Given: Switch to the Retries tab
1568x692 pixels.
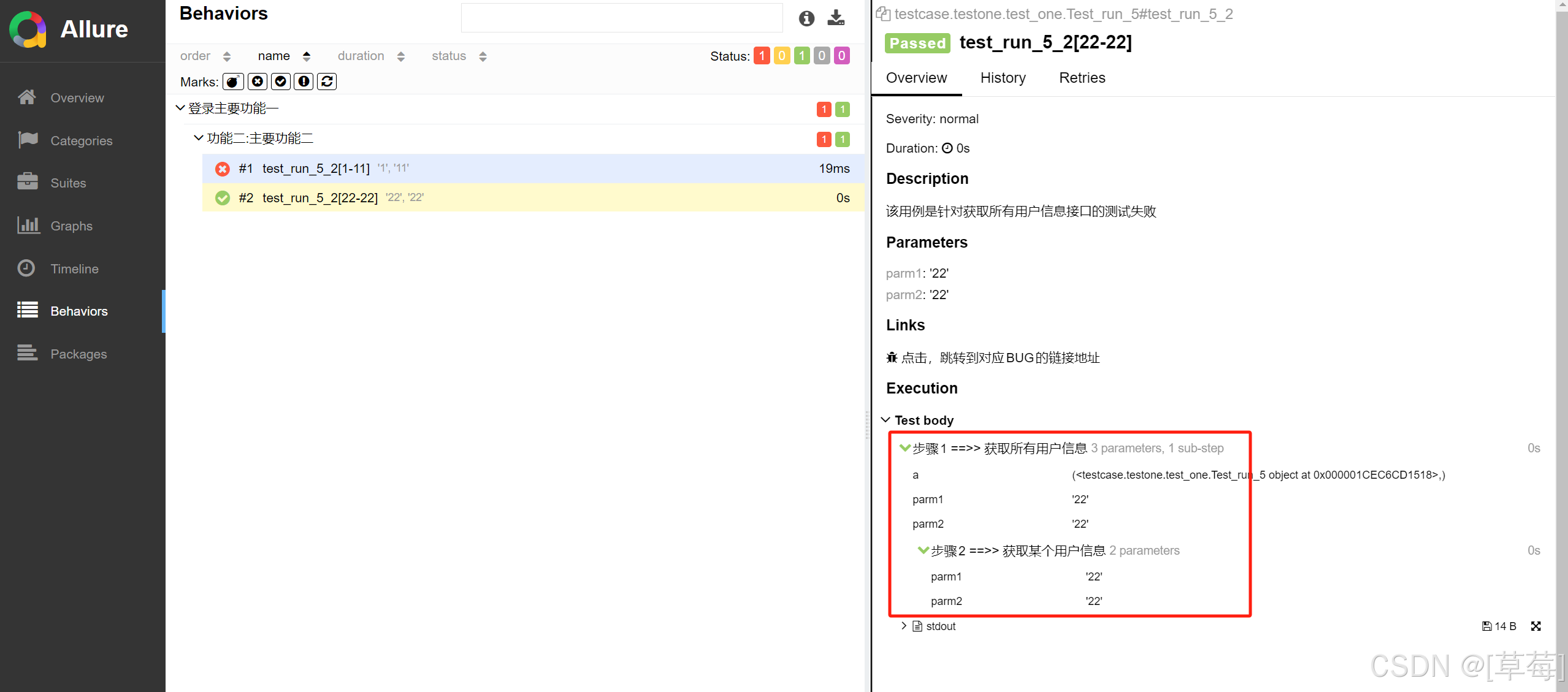Looking at the screenshot, I should (1082, 78).
